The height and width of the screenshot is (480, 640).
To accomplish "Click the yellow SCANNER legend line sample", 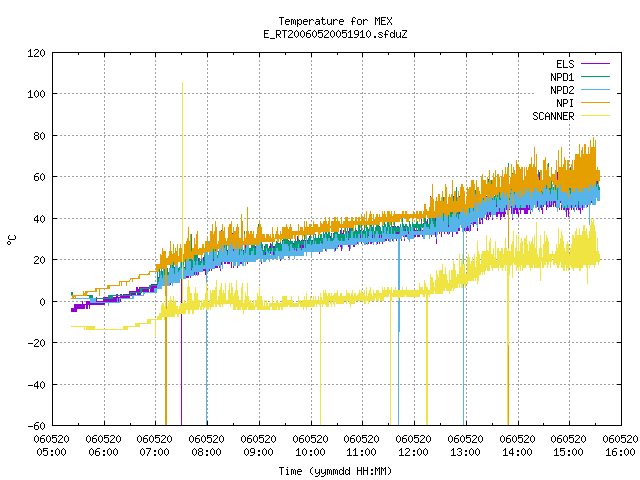I will (x=596, y=116).
